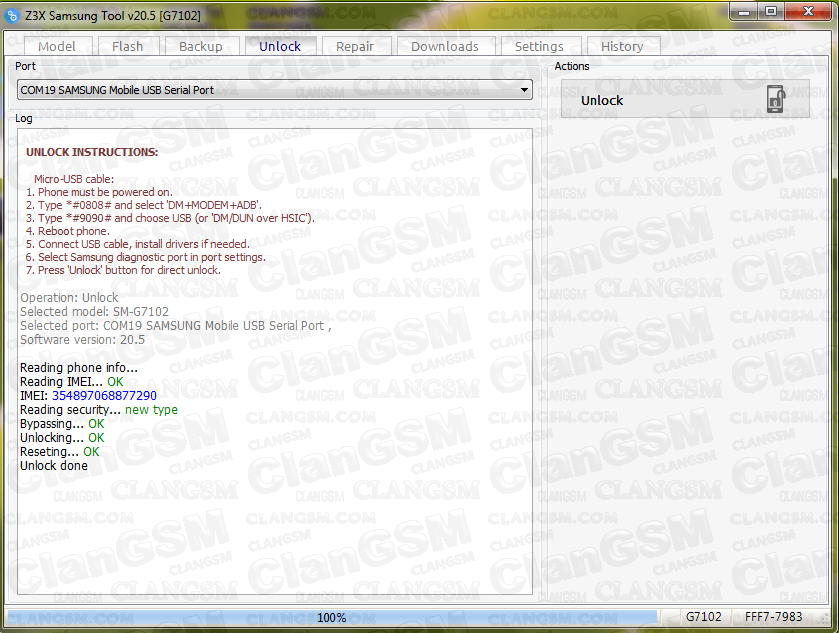839x633 pixels.
Task: Click the blue IMEI number in log
Action: click(104, 395)
